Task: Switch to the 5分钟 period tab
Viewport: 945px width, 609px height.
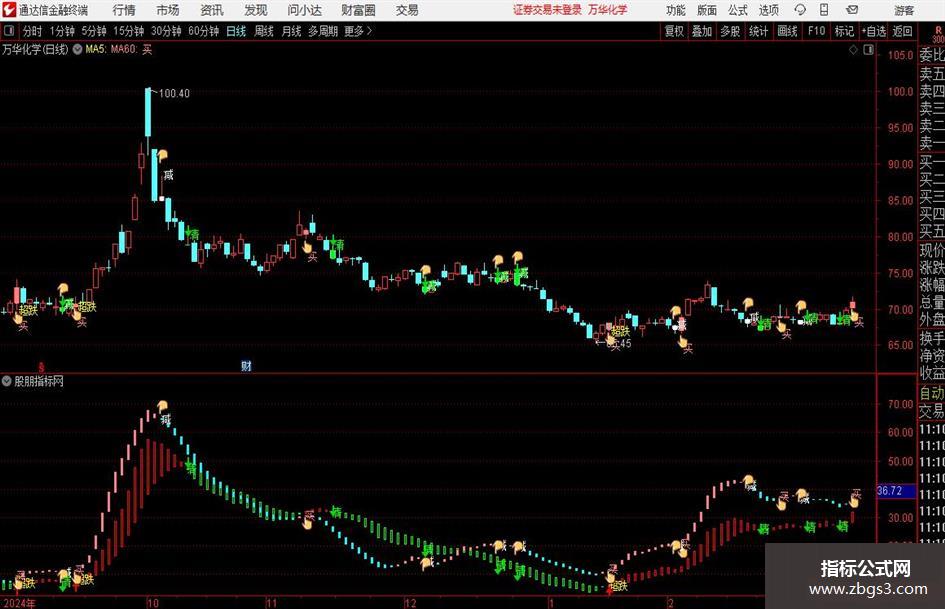Action: click(x=93, y=31)
